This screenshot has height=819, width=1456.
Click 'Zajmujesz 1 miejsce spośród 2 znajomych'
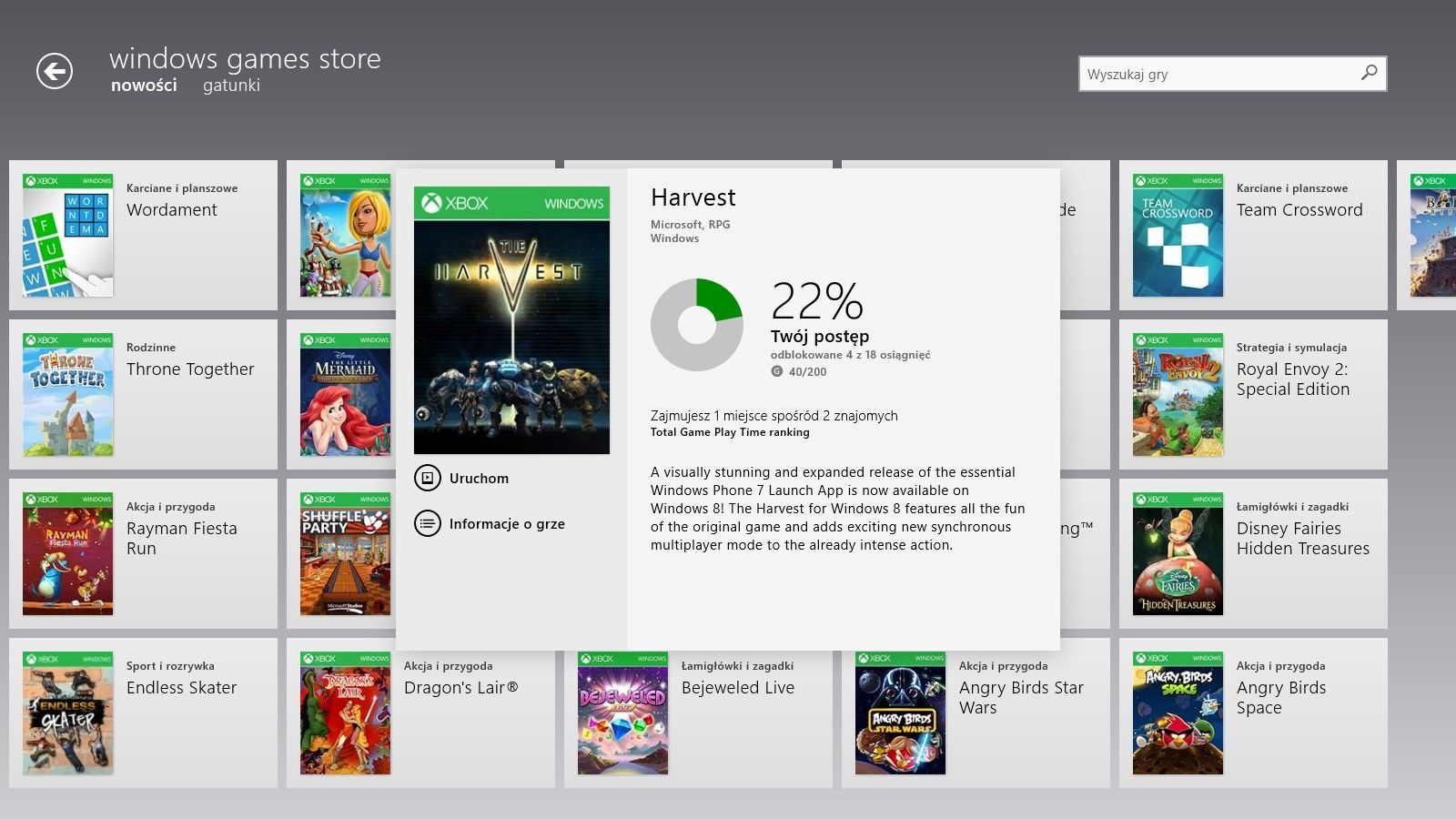(774, 416)
